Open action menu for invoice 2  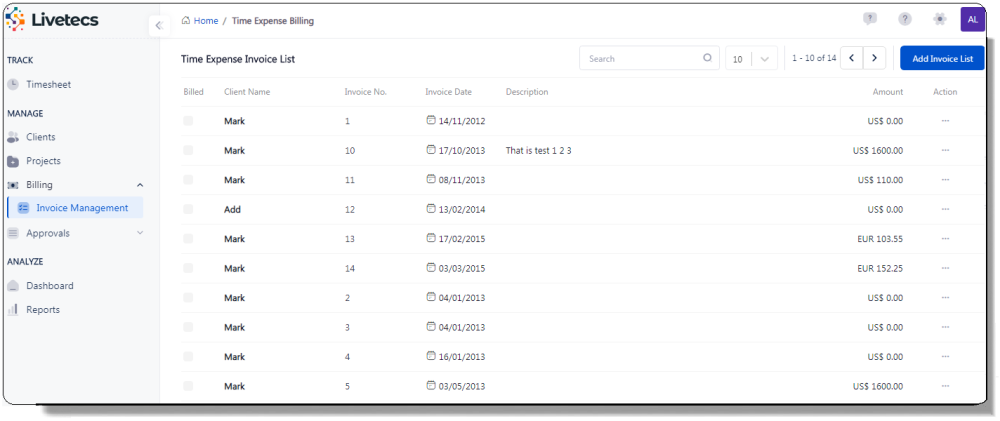coord(945,298)
